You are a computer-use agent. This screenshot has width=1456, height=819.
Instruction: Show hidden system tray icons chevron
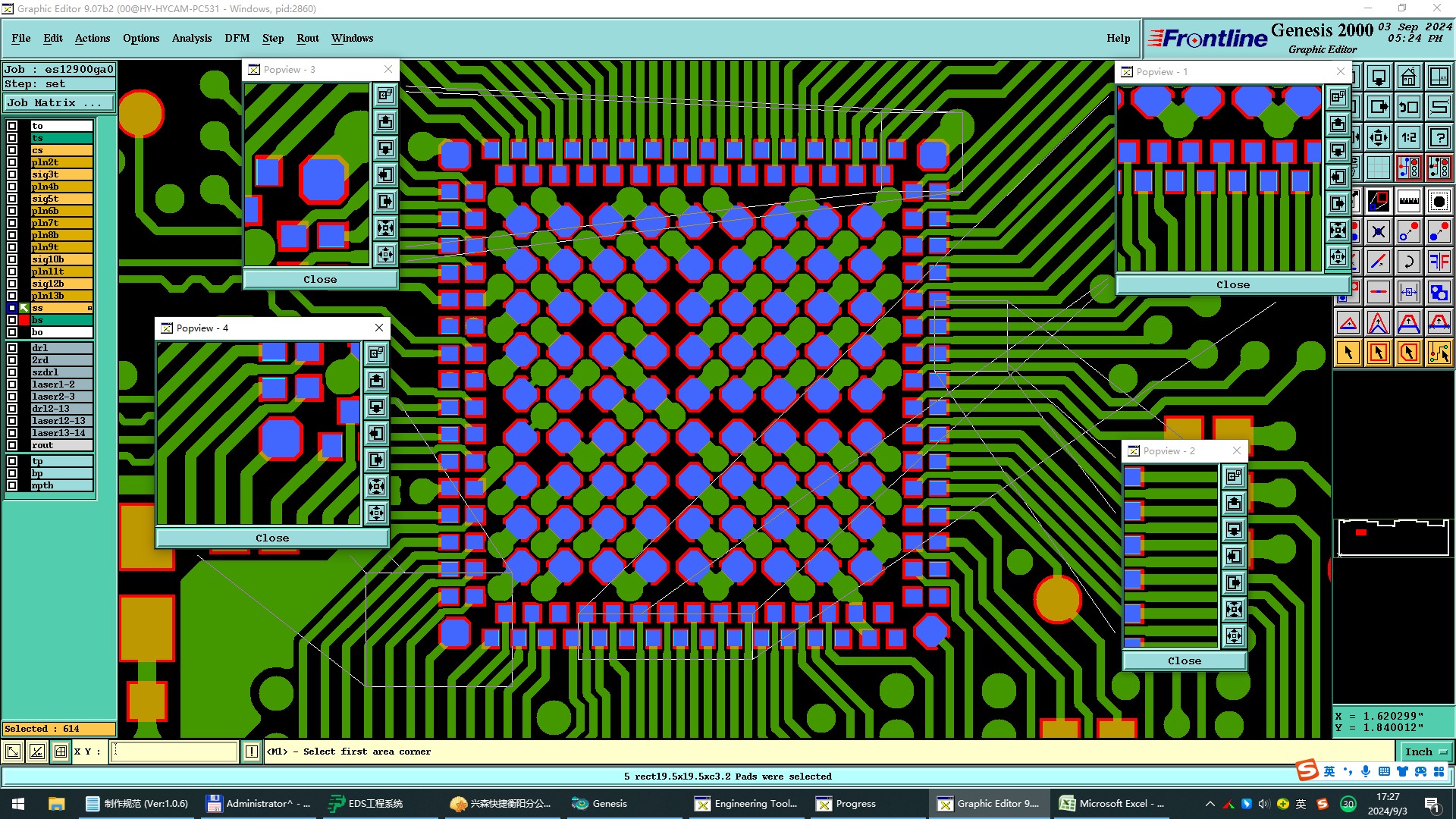coord(1210,804)
